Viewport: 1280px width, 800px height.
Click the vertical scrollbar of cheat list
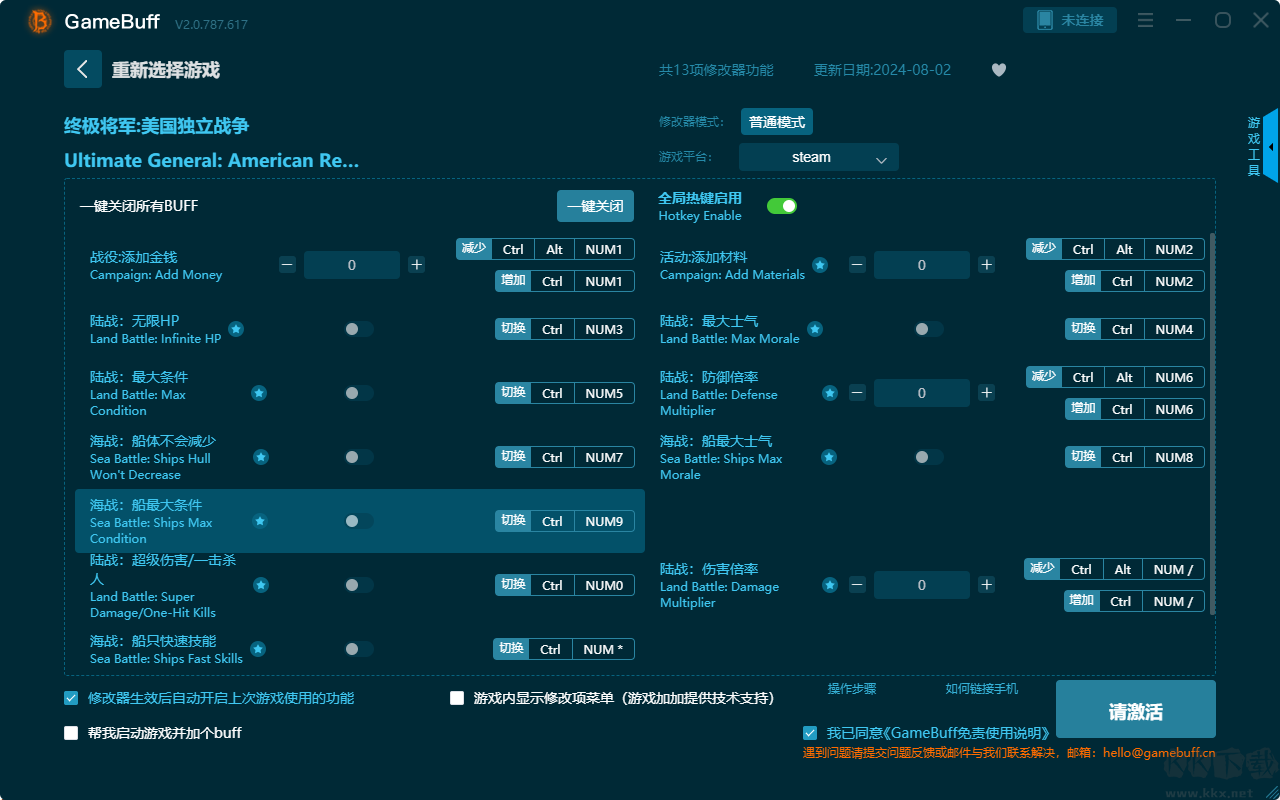coord(1214,423)
